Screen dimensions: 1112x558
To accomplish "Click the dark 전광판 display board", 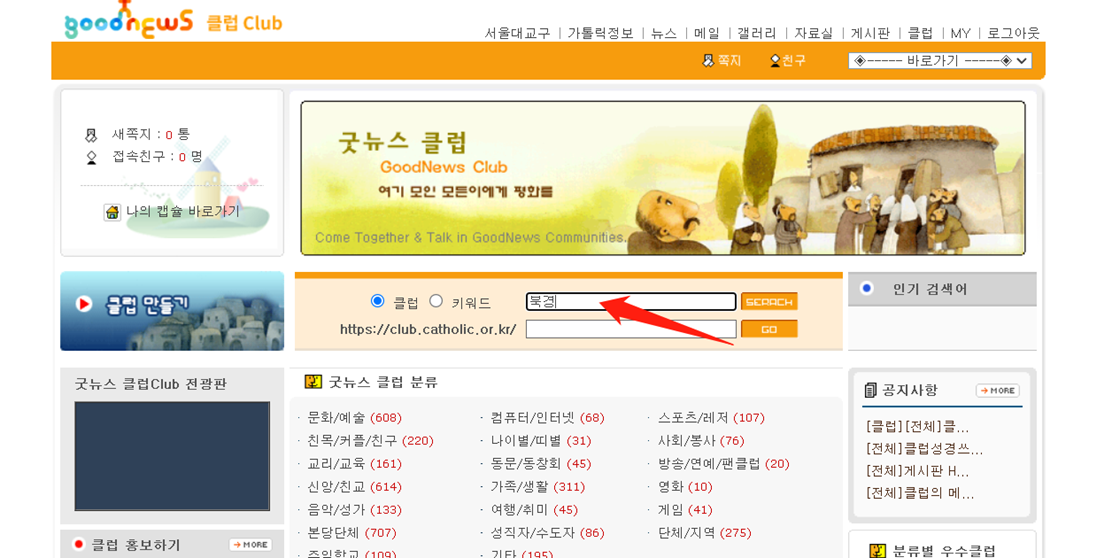I will (172, 456).
